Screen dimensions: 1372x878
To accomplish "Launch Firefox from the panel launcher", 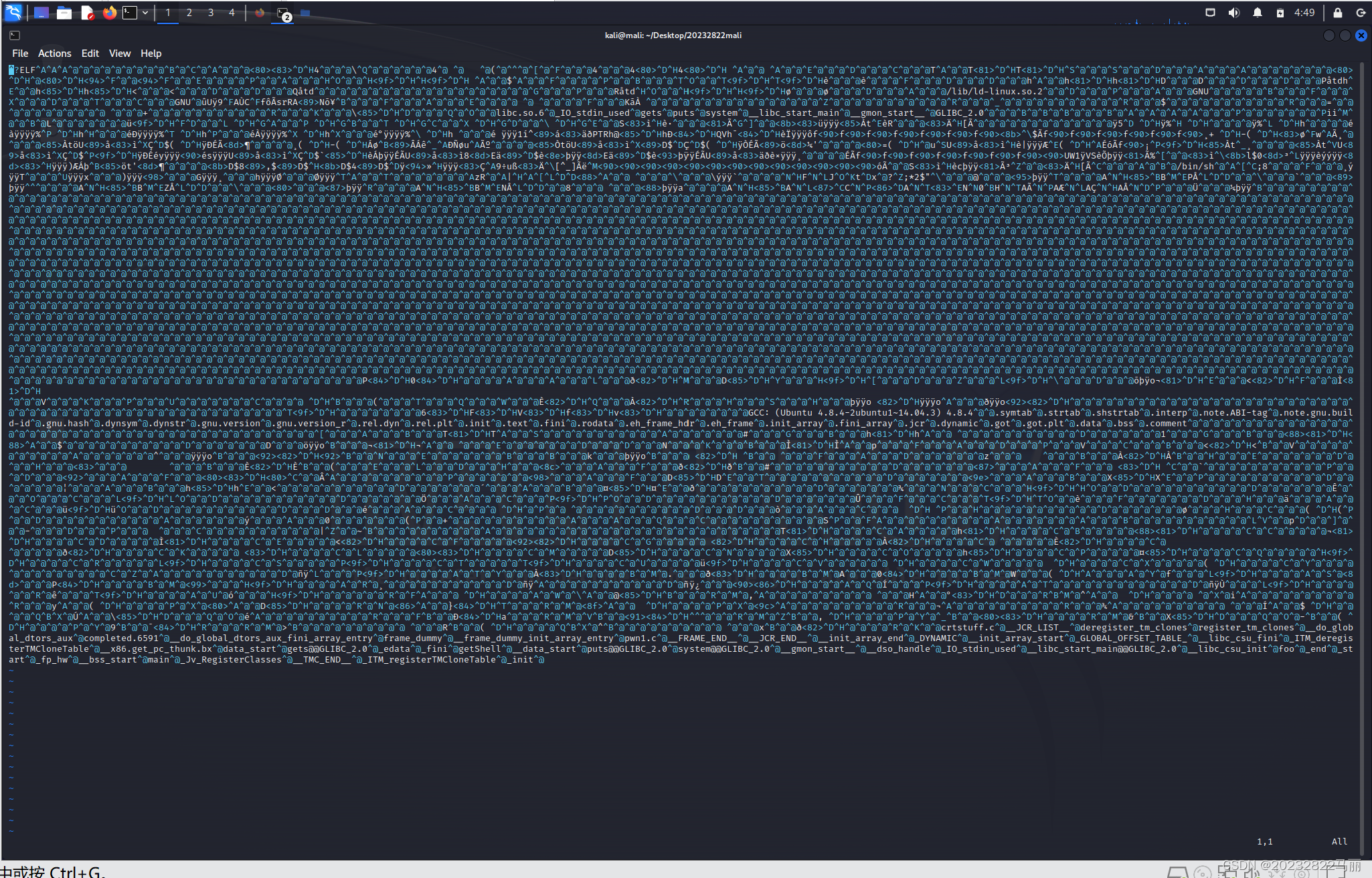I will coord(109,12).
